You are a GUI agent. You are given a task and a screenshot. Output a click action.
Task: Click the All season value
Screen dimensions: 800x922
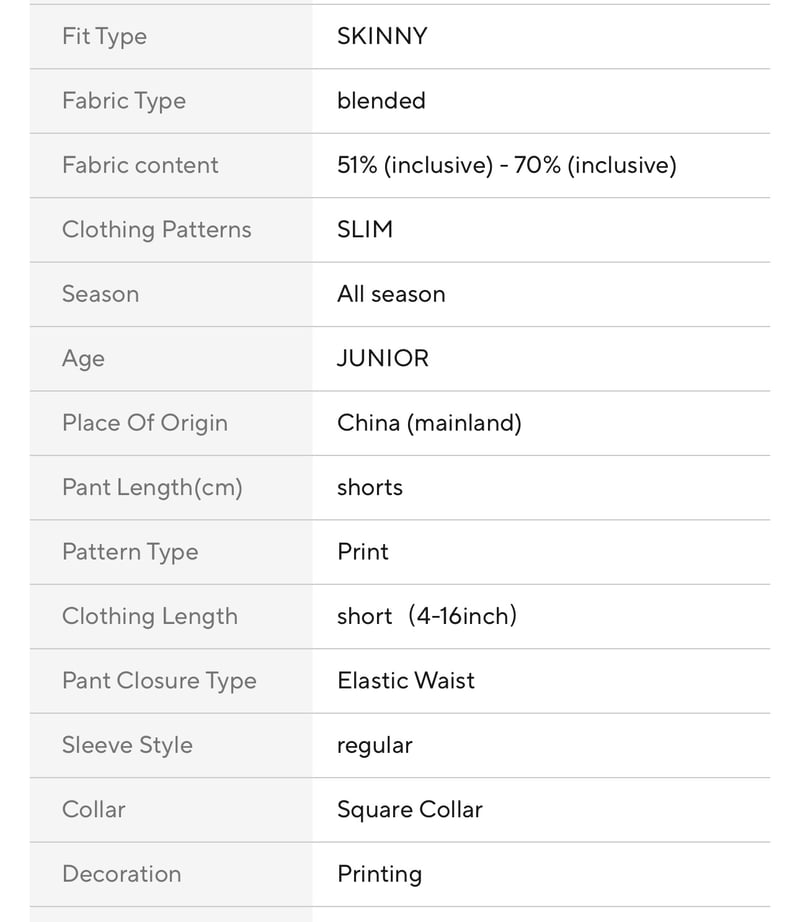[391, 294]
